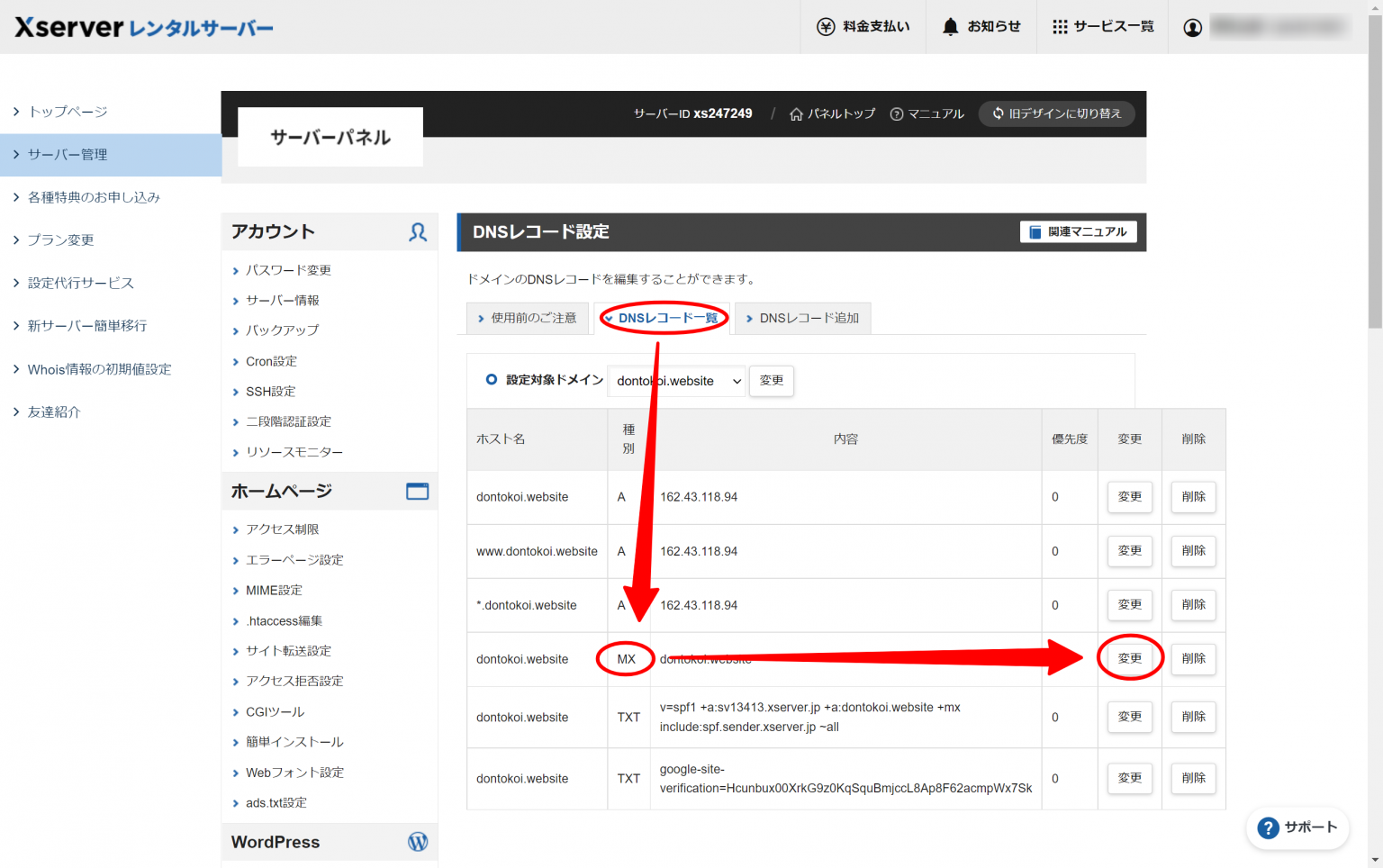Open the manual question mark icon

(x=897, y=114)
